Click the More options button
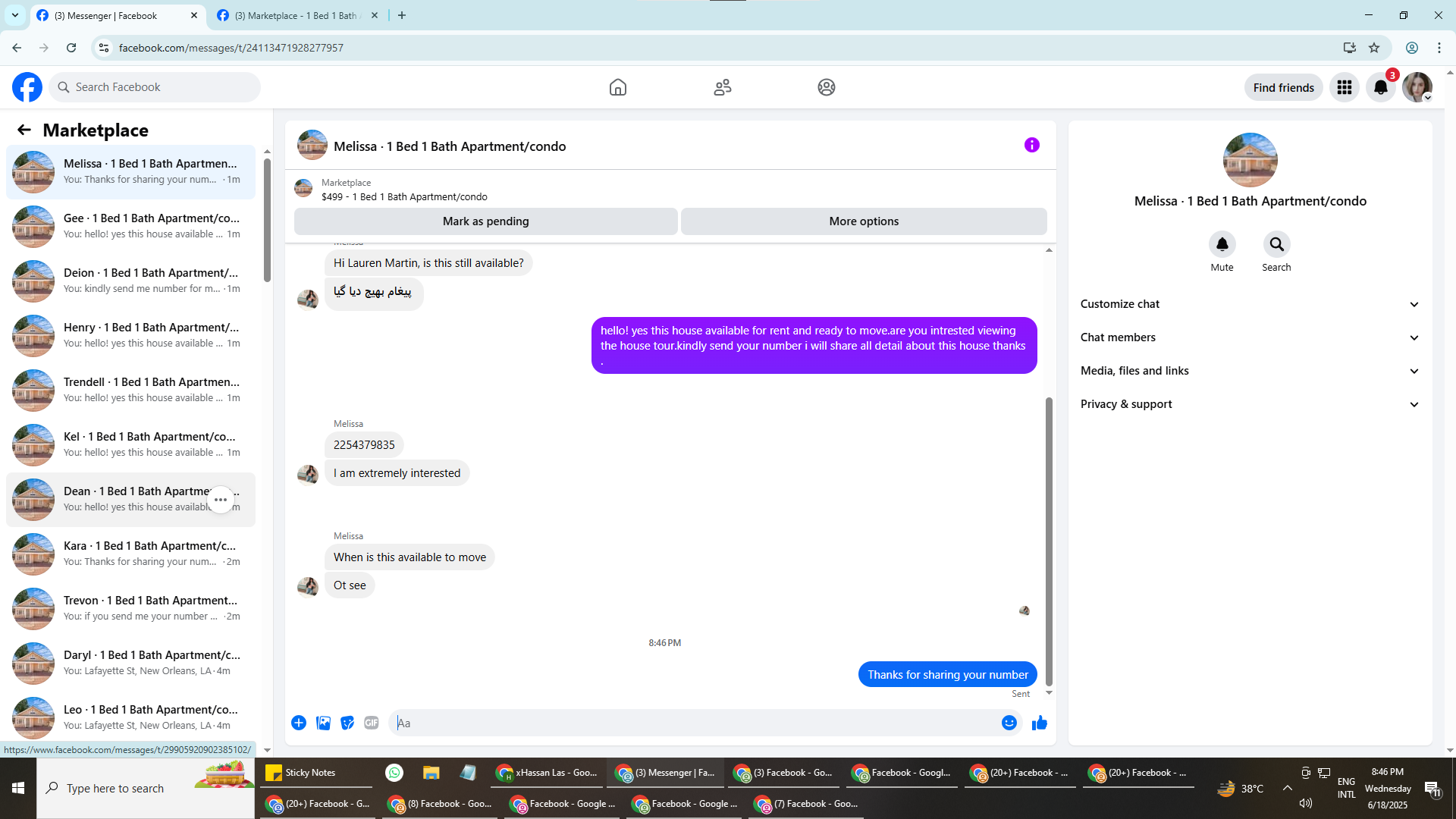This screenshot has height=819, width=1456. tap(864, 221)
